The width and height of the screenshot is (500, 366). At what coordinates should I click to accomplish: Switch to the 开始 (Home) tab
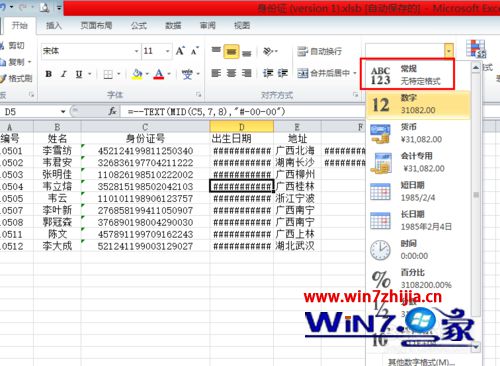[x=19, y=26]
